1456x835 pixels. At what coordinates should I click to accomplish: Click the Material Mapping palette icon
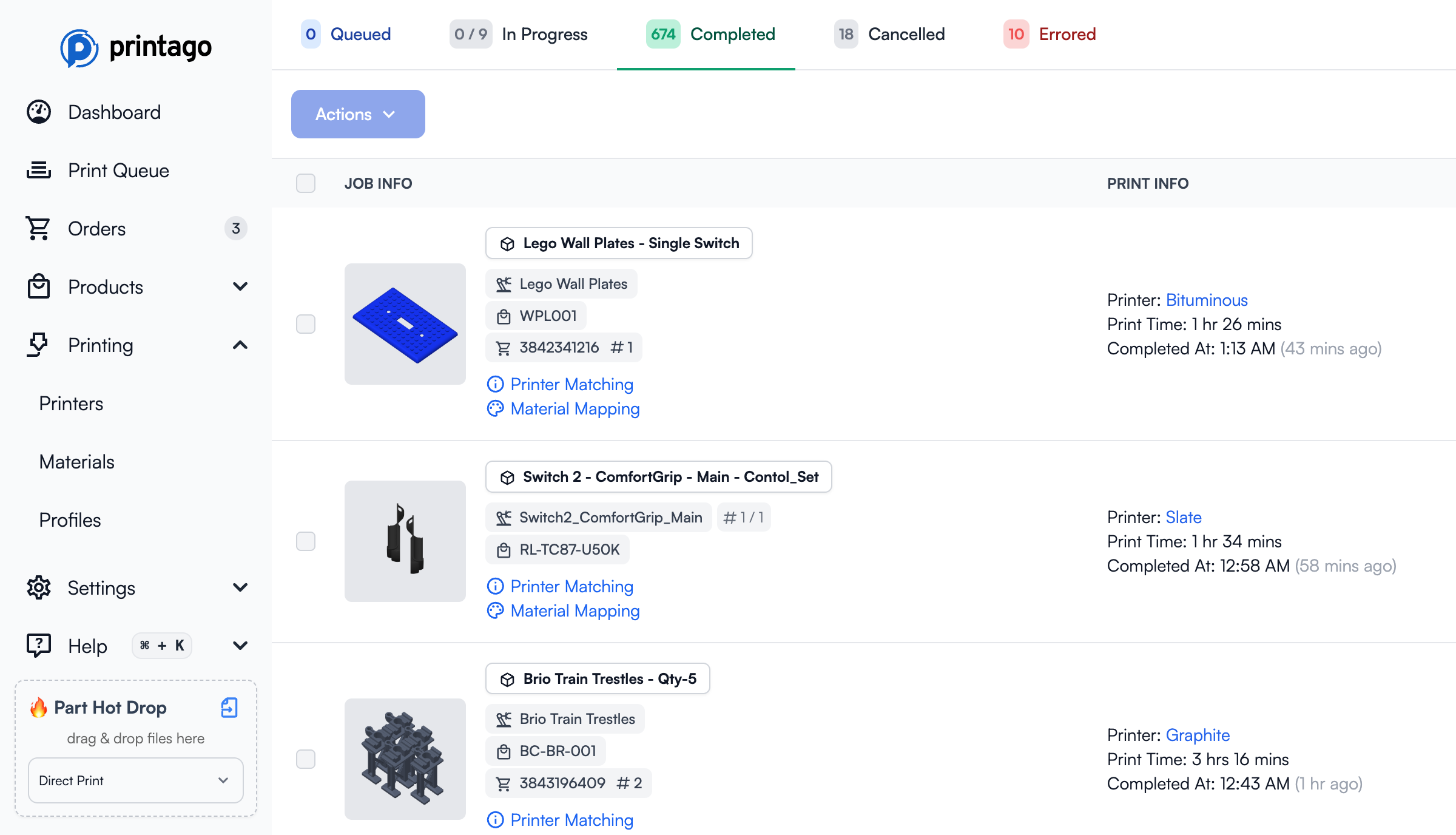tap(495, 408)
